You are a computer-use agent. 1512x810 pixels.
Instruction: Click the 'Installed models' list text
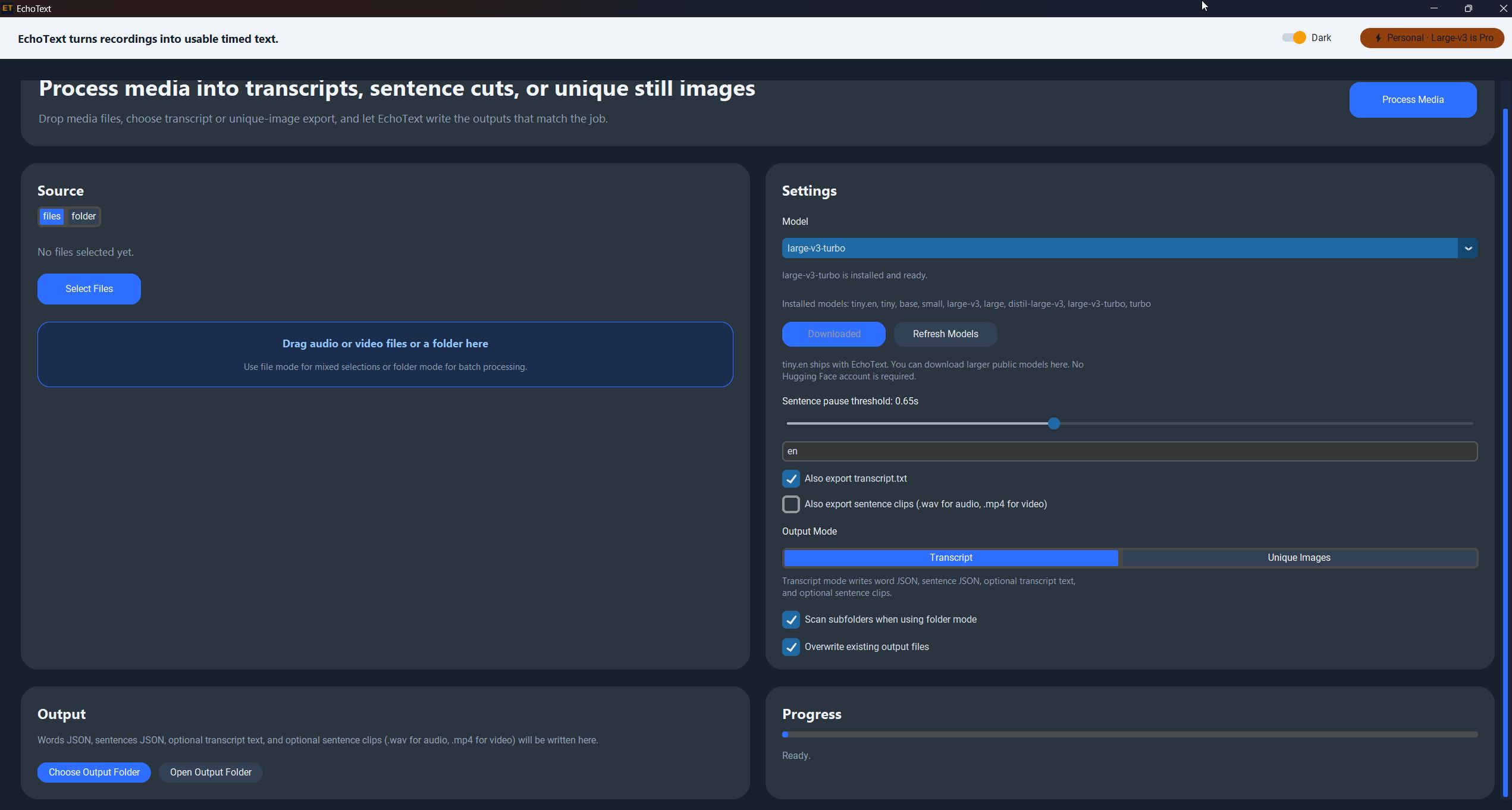966,304
